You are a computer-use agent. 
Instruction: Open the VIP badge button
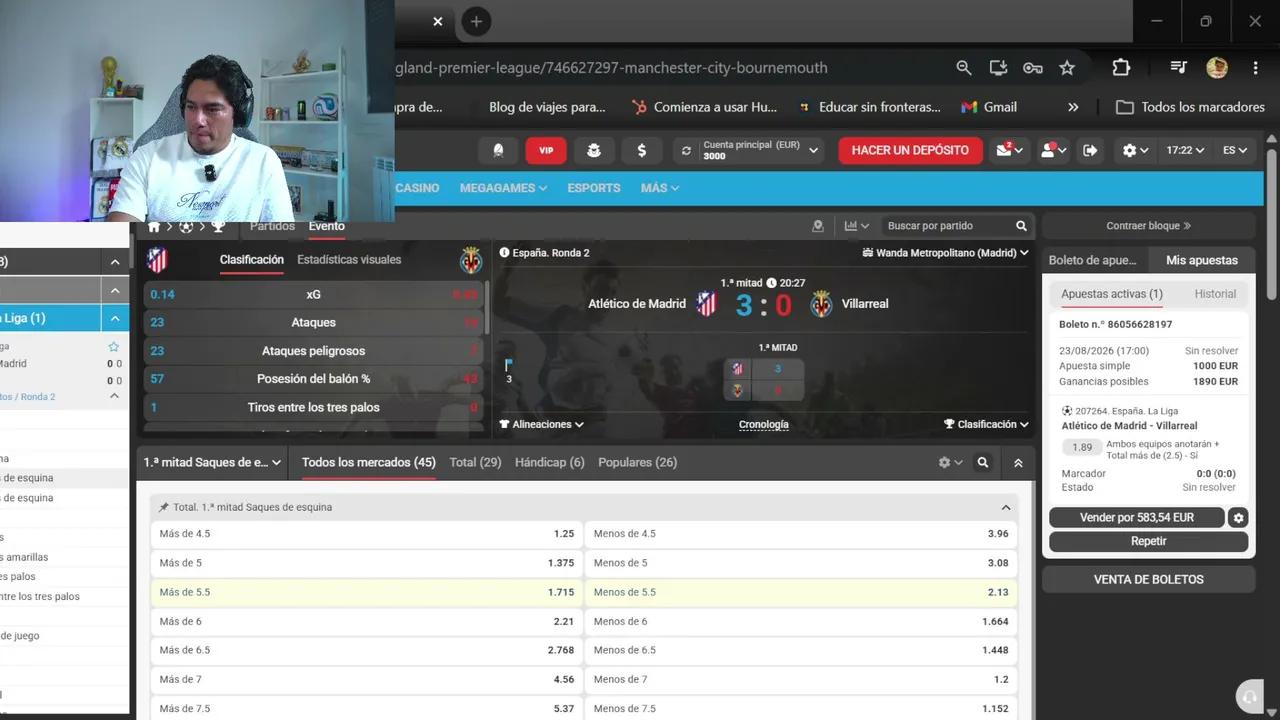click(546, 150)
